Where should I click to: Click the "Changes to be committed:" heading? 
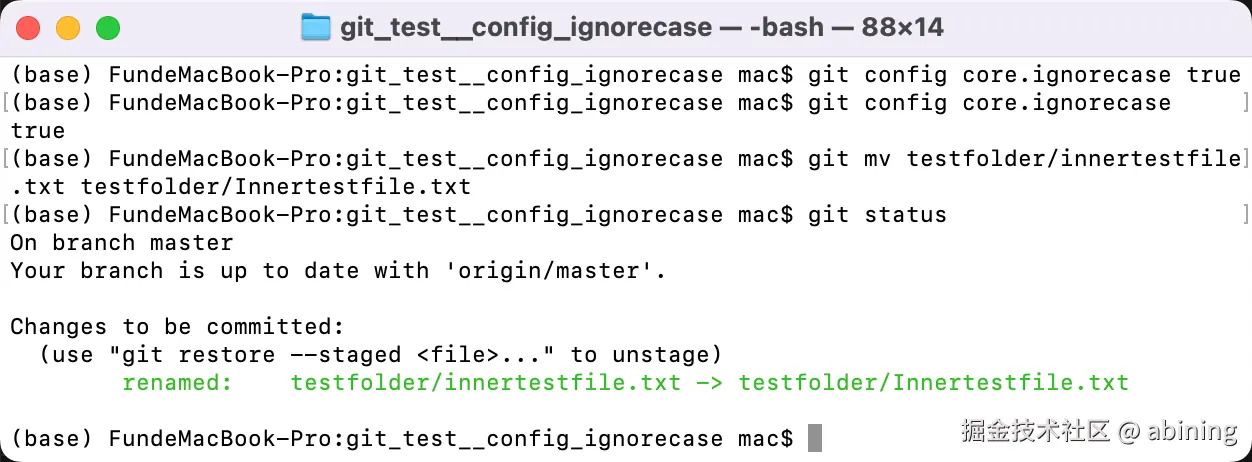point(178,326)
